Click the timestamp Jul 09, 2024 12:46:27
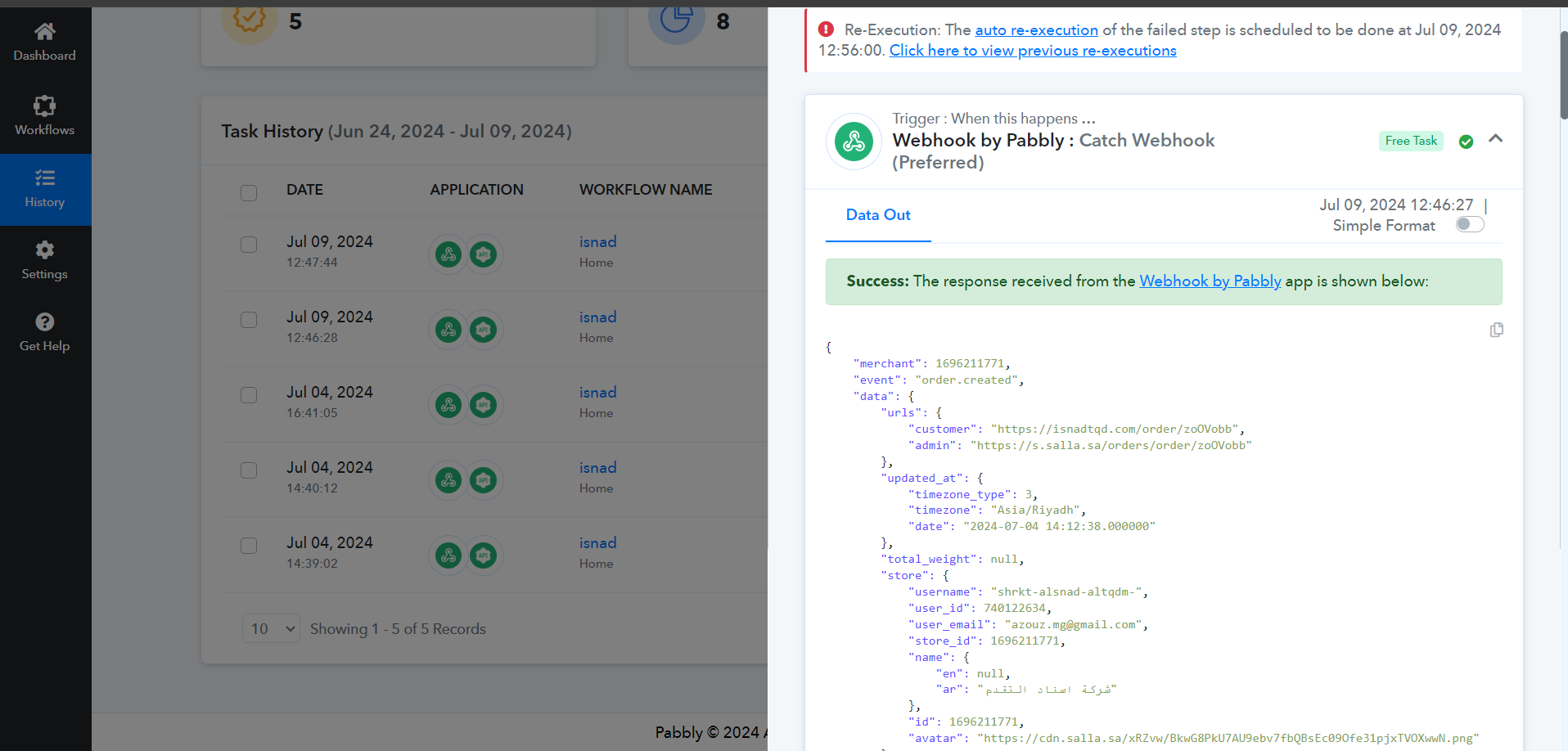This screenshot has height=751, width=1568. pyautogui.click(x=1396, y=205)
